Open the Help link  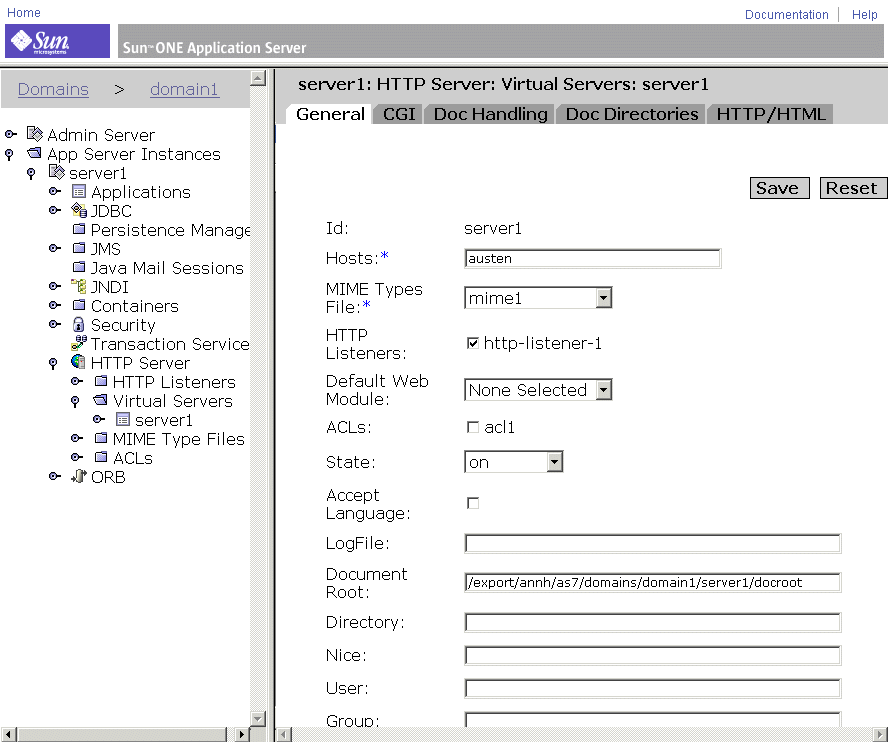[x=864, y=15]
